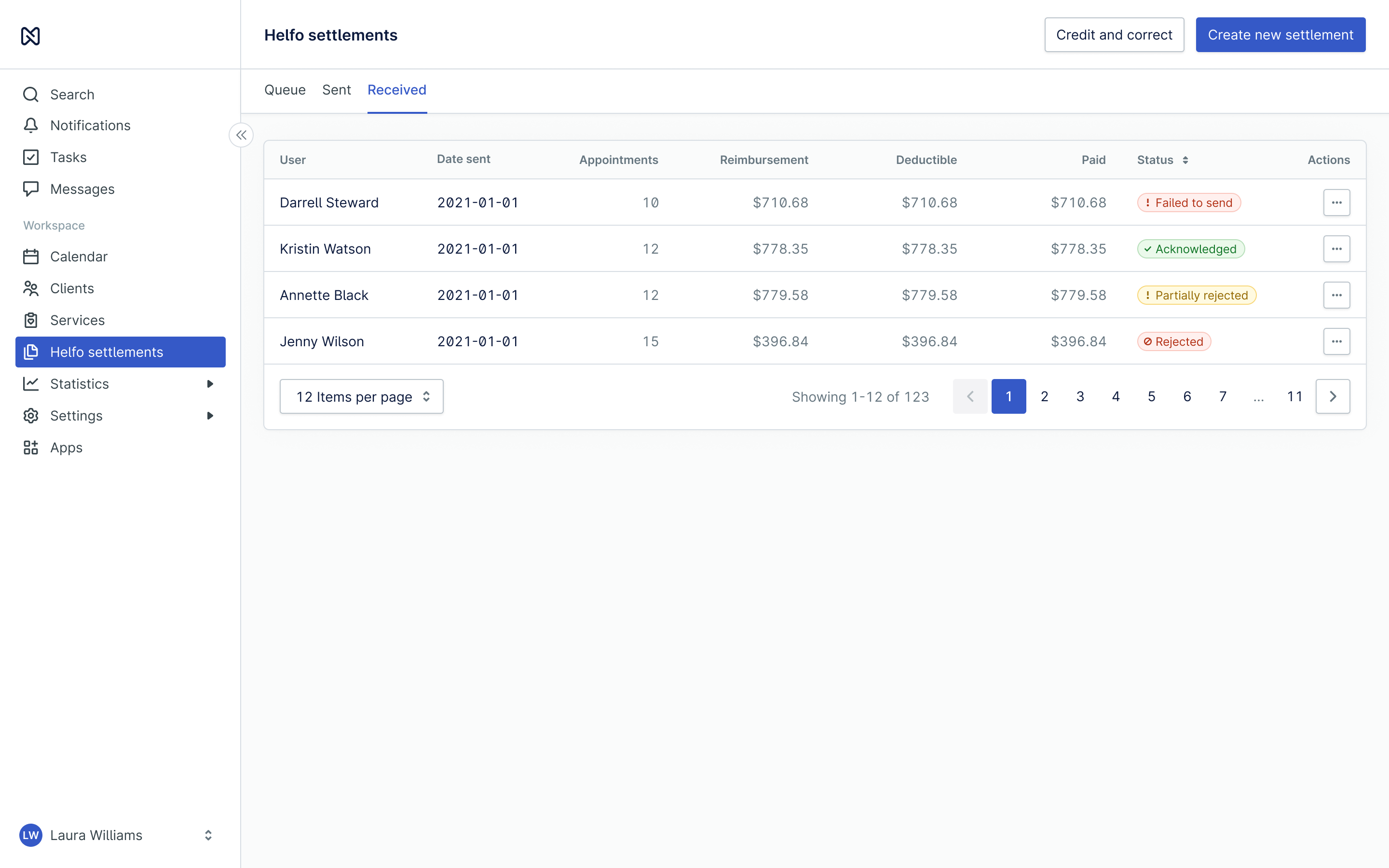Click the Rejected status badge
1389x868 pixels.
[1174, 341]
